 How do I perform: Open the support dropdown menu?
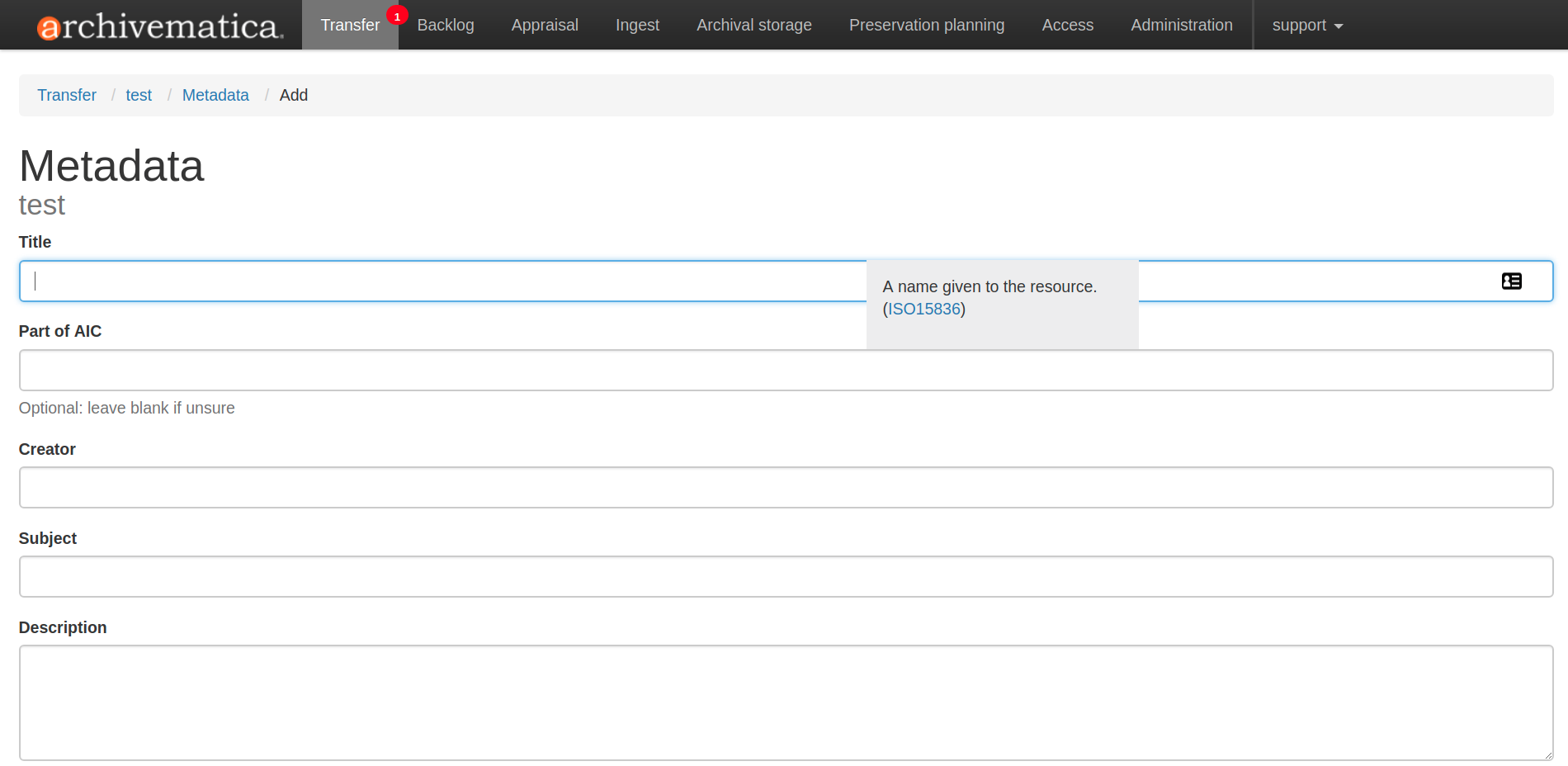(1306, 25)
